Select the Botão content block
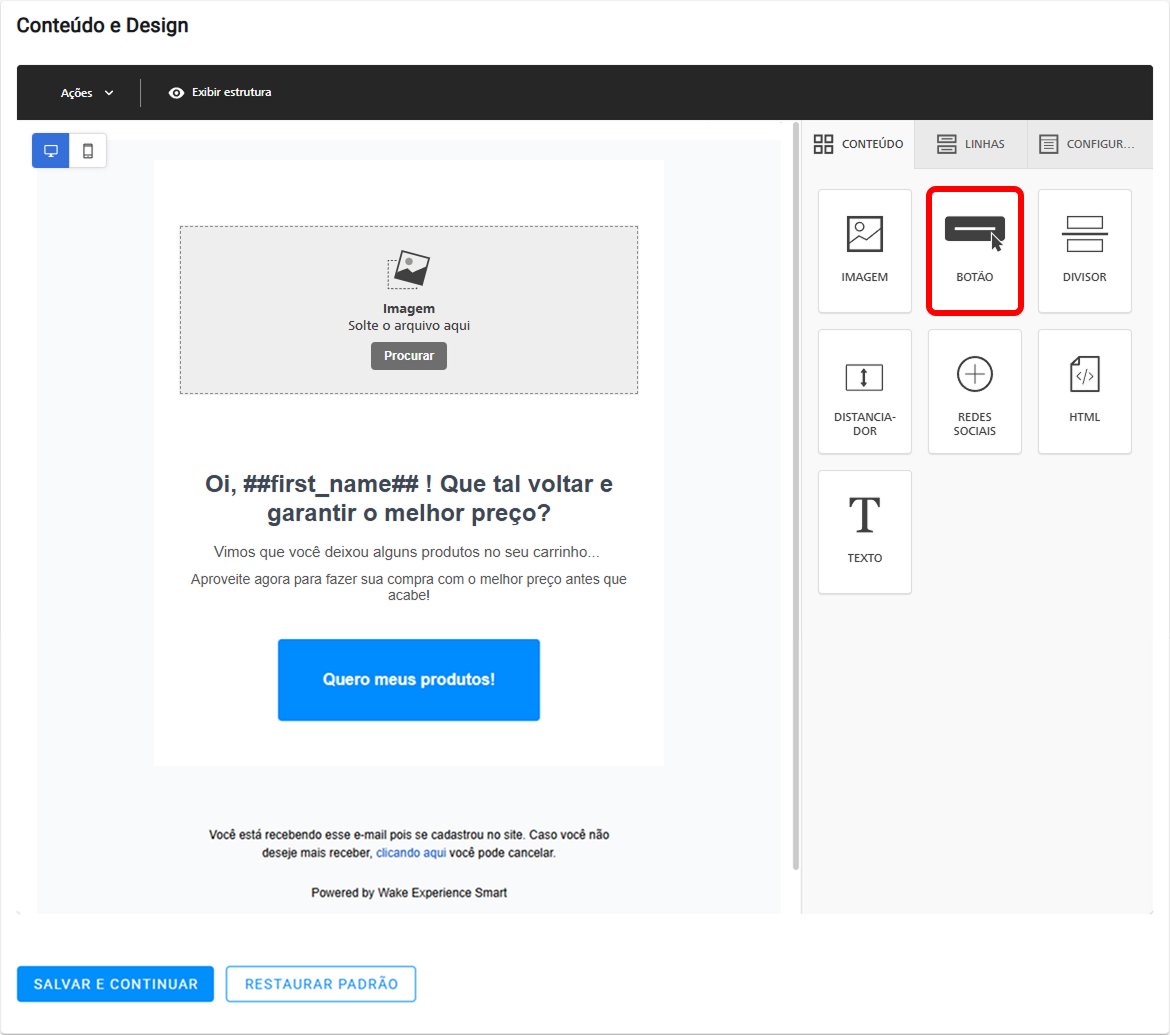 (975, 251)
